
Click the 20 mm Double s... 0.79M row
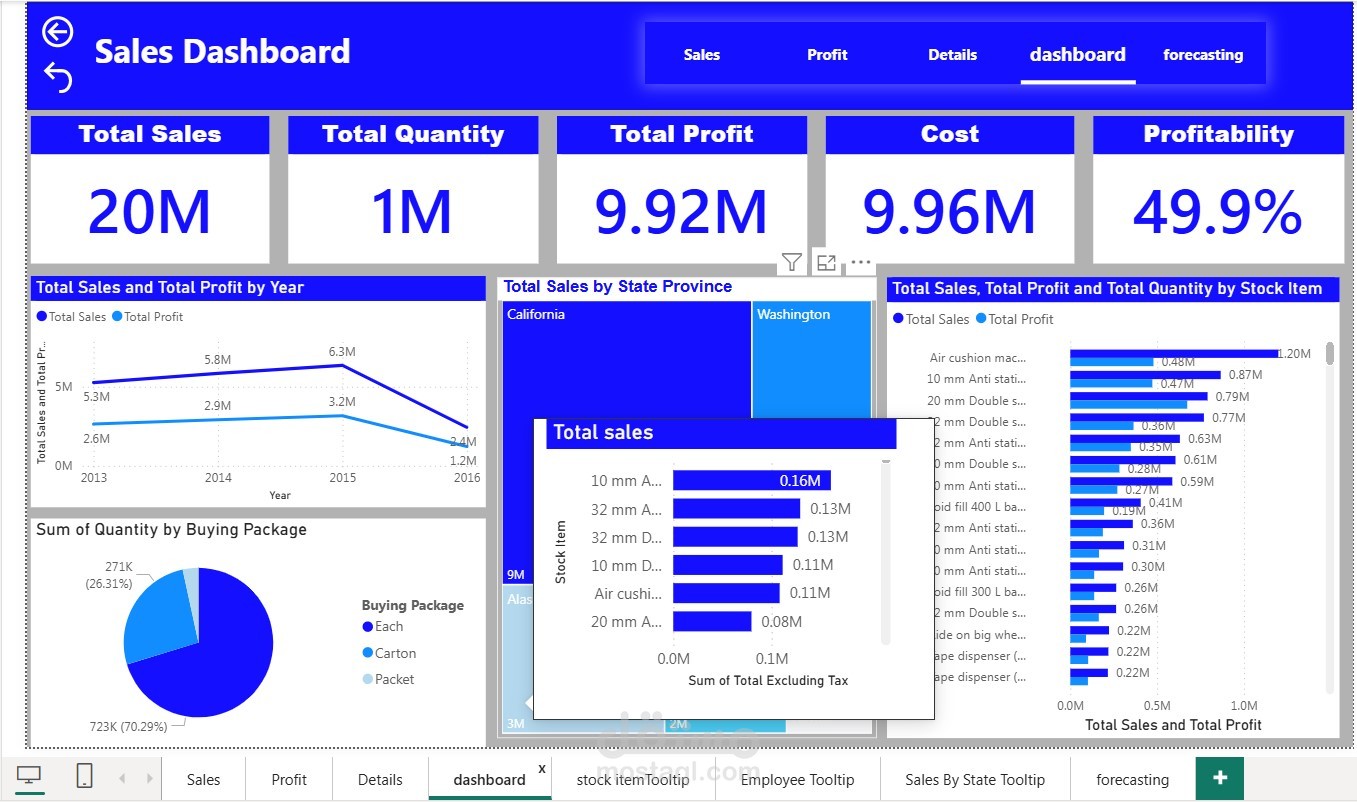click(1089, 400)
